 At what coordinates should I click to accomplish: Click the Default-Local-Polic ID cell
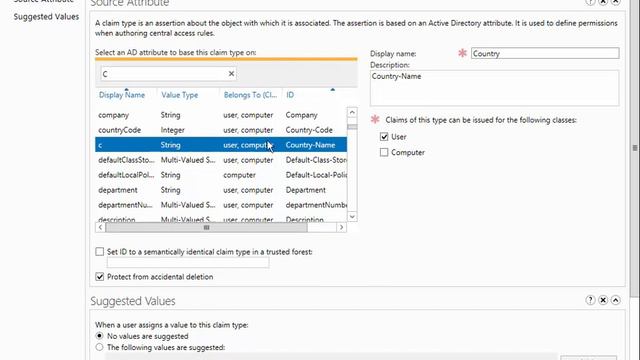316,175
